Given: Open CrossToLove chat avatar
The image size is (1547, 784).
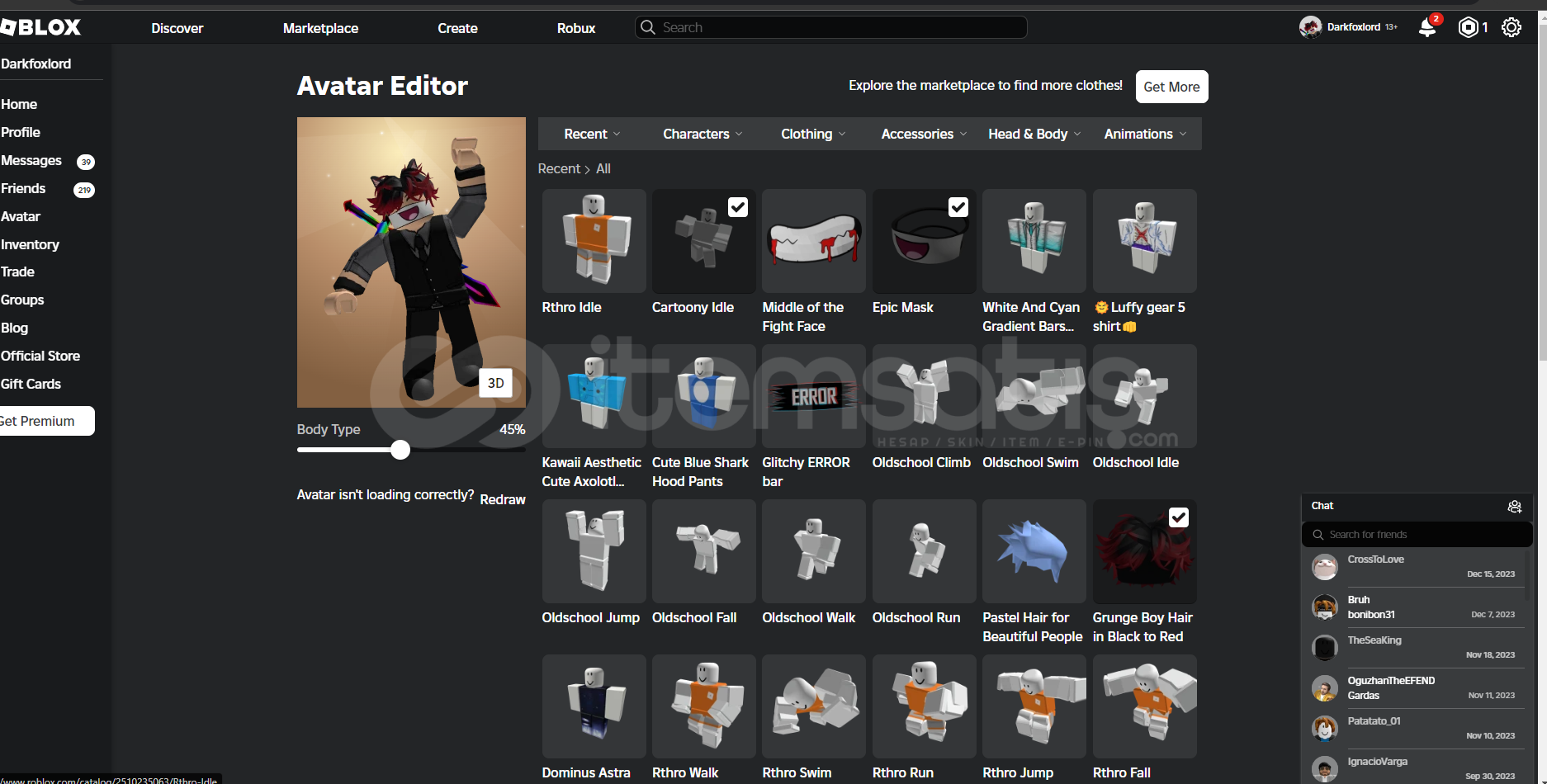Looking at the screenshot, I should coord(1325,567).
